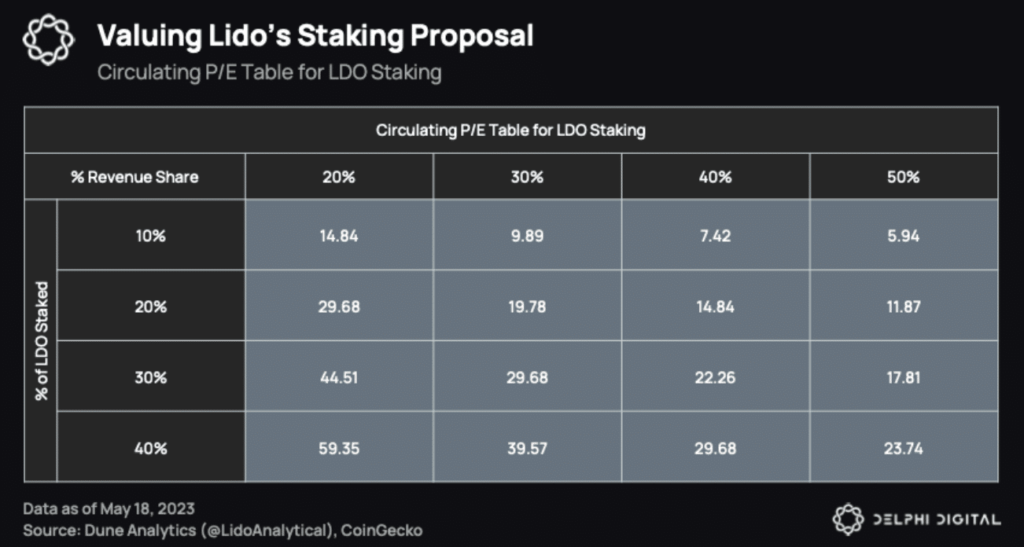Click the cell with value 5.94

(x=903, y=235)
